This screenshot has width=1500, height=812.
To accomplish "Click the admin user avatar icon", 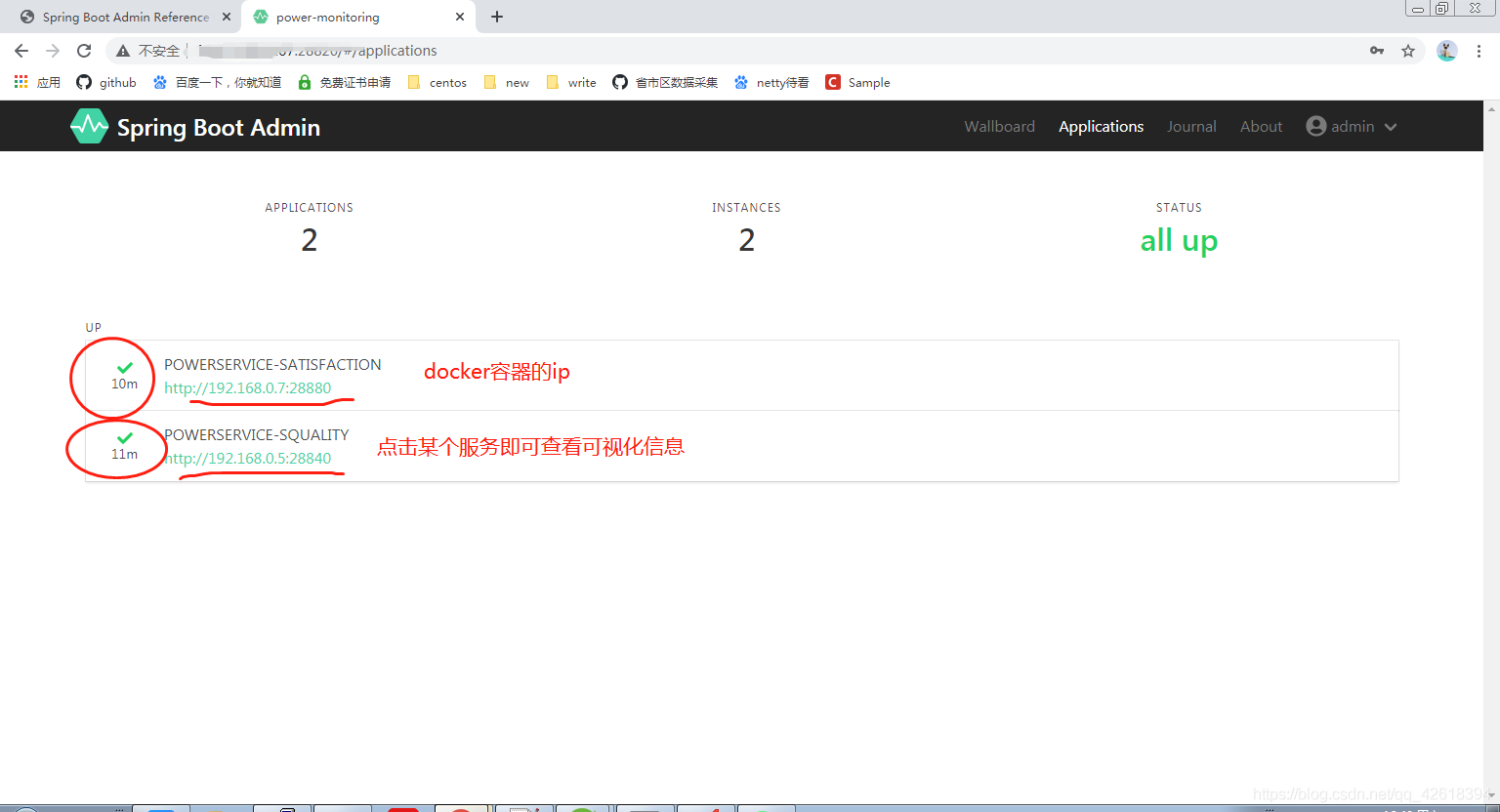I will tap(1316, 126).
